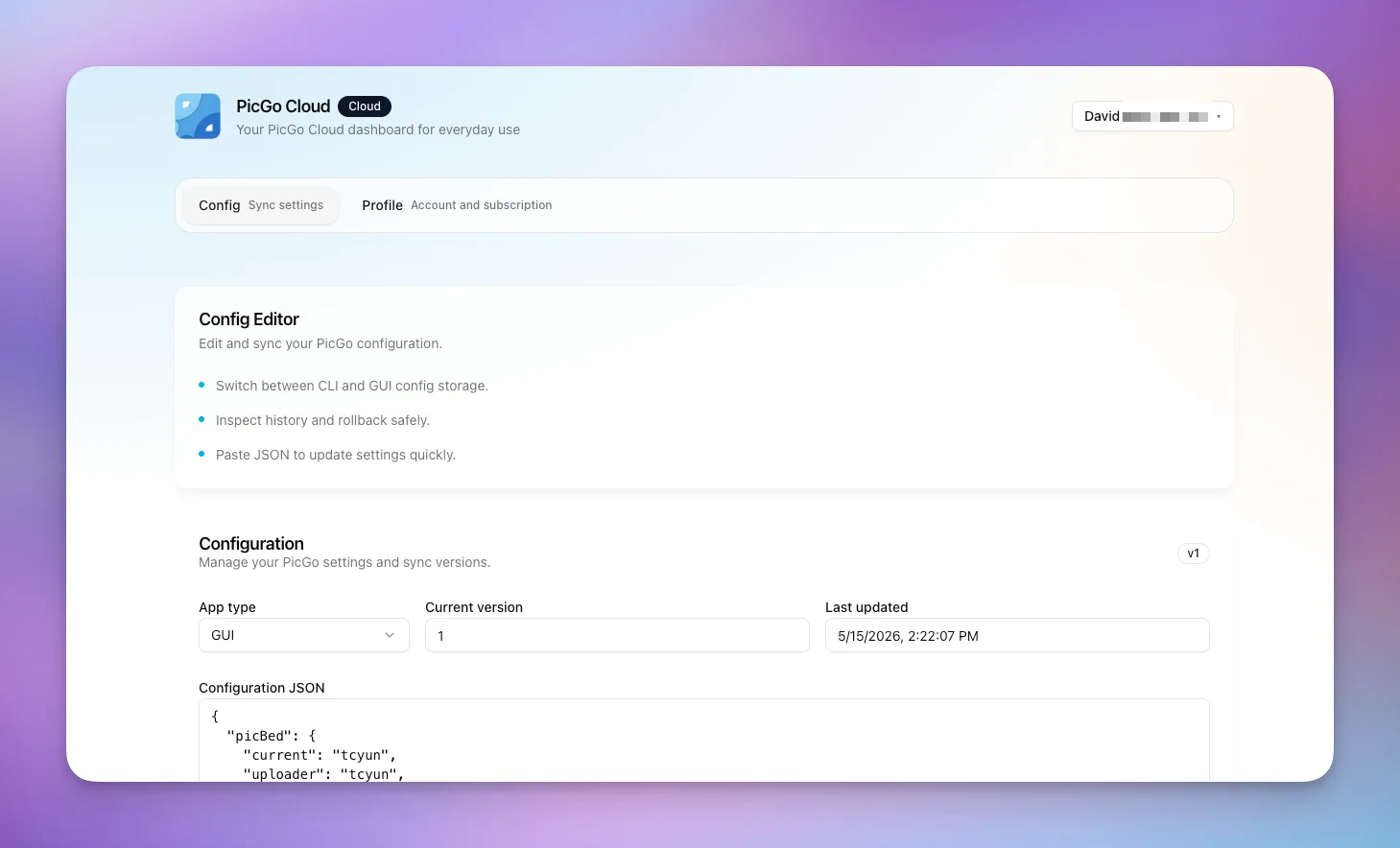Click 'Edit and sync your PicGo configuration.'
The width and height of the screenshot is (1400, 848).
click(x=320, y=343)
